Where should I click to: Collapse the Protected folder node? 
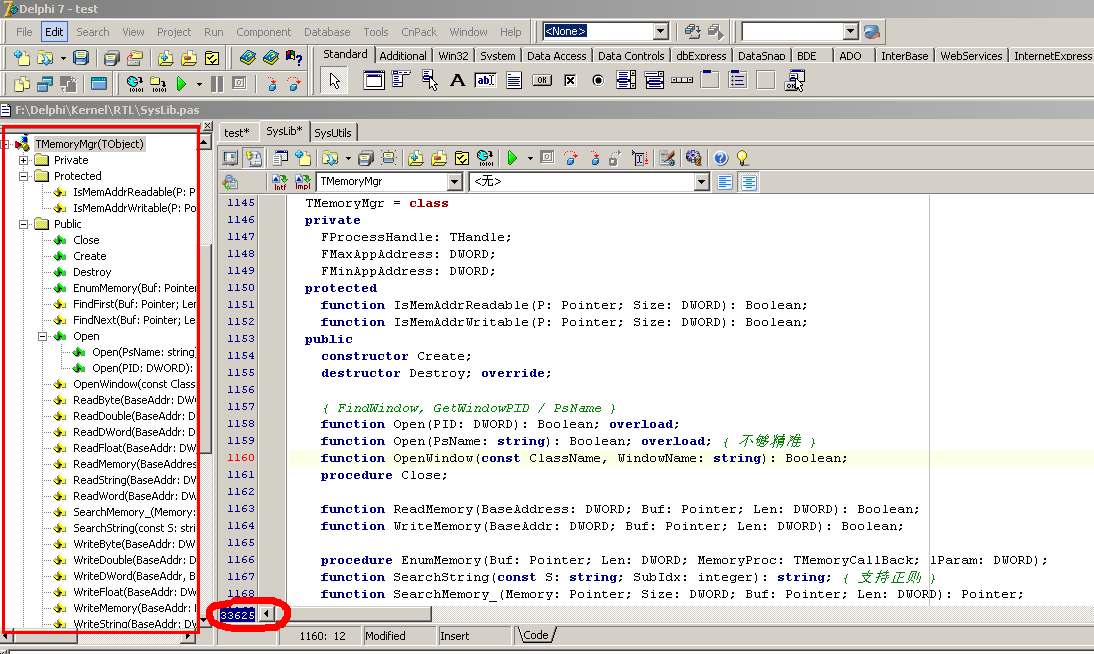(x=23, y=177)
